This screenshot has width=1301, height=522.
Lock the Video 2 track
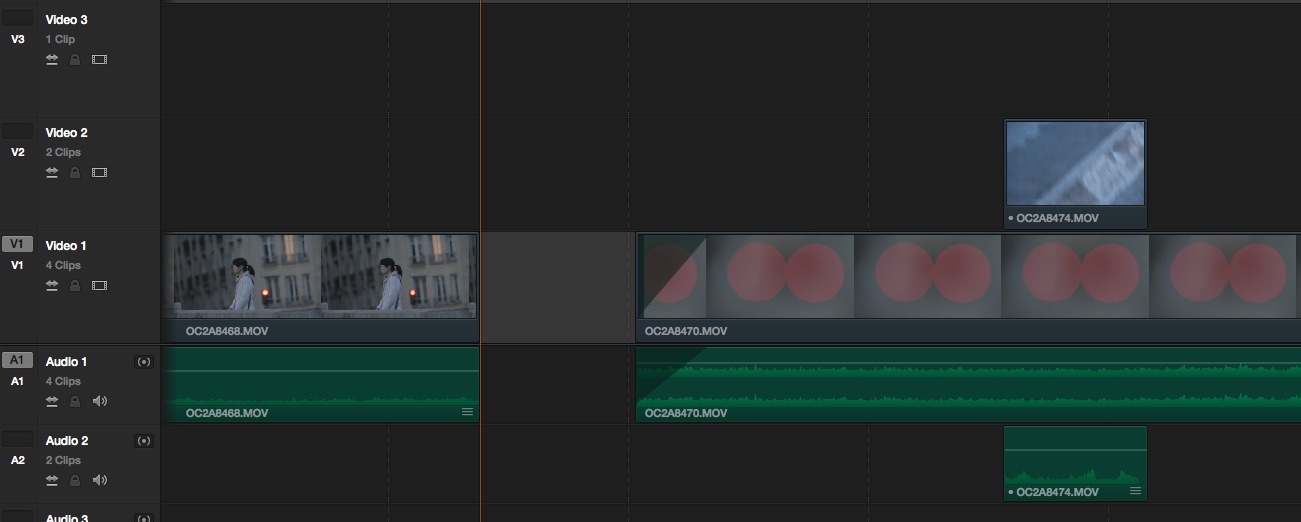(x=75, y=173)
